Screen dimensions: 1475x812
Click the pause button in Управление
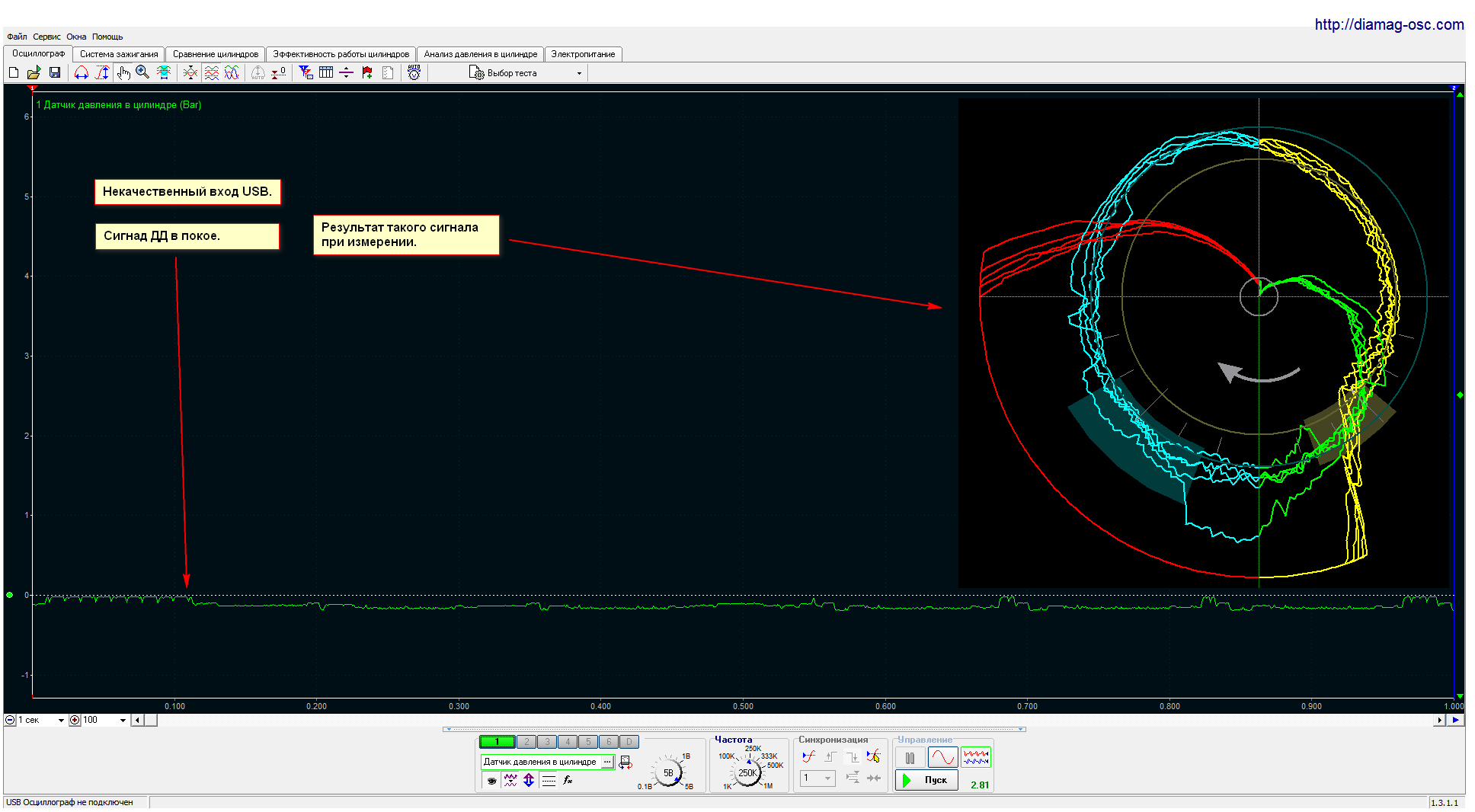click(910, 757)
